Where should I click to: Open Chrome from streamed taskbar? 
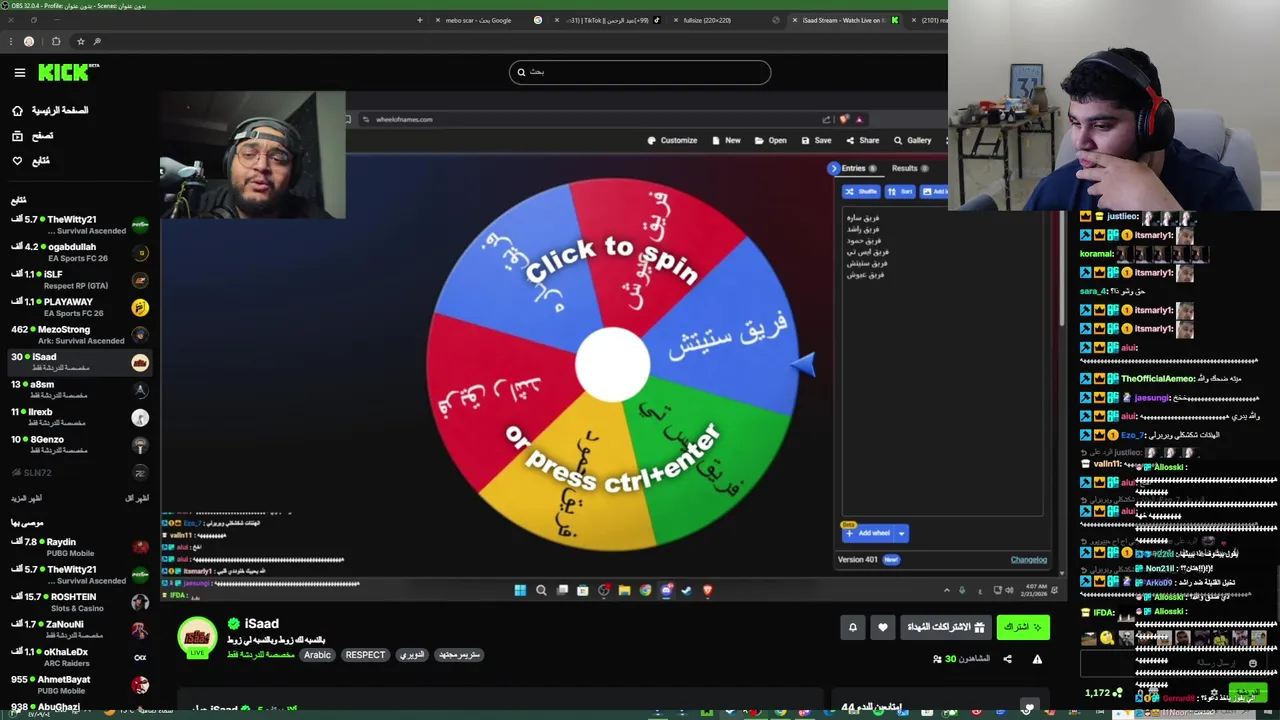click(x=645, y=590)
